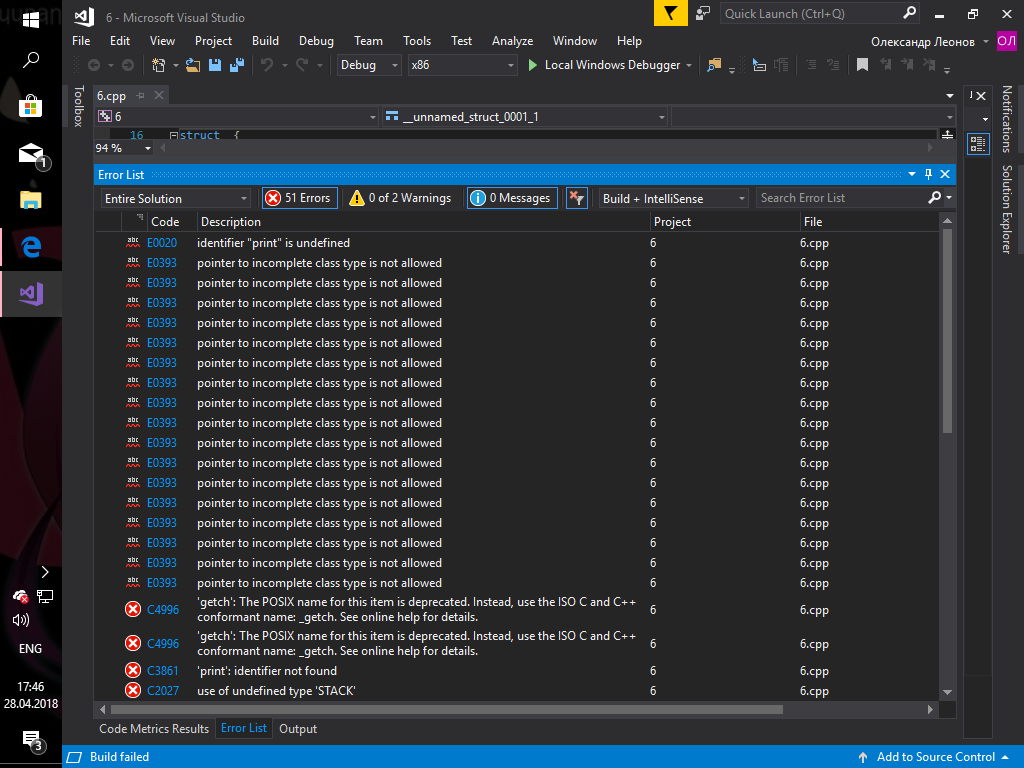Clear the Error List build filter icon
The height and width of the screenshot is (768, 1024).
click(576, 198)
